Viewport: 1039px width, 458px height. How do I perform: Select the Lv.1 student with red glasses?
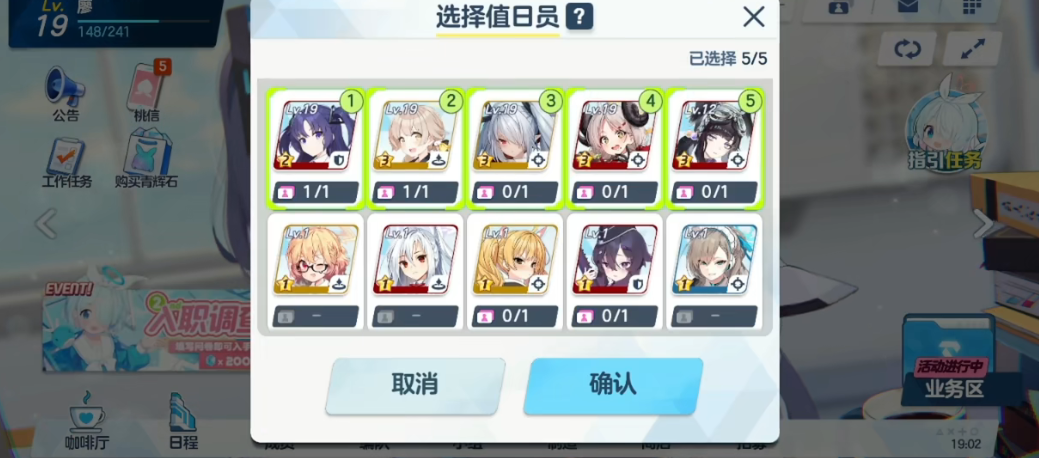pyautogui.click(x=315, y=272)
